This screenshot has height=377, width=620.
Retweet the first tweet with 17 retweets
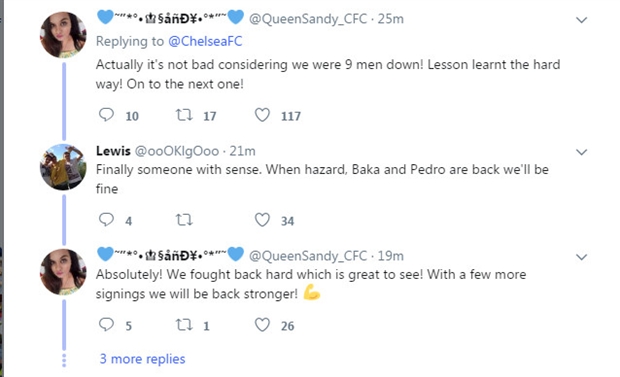click(184, 115)
